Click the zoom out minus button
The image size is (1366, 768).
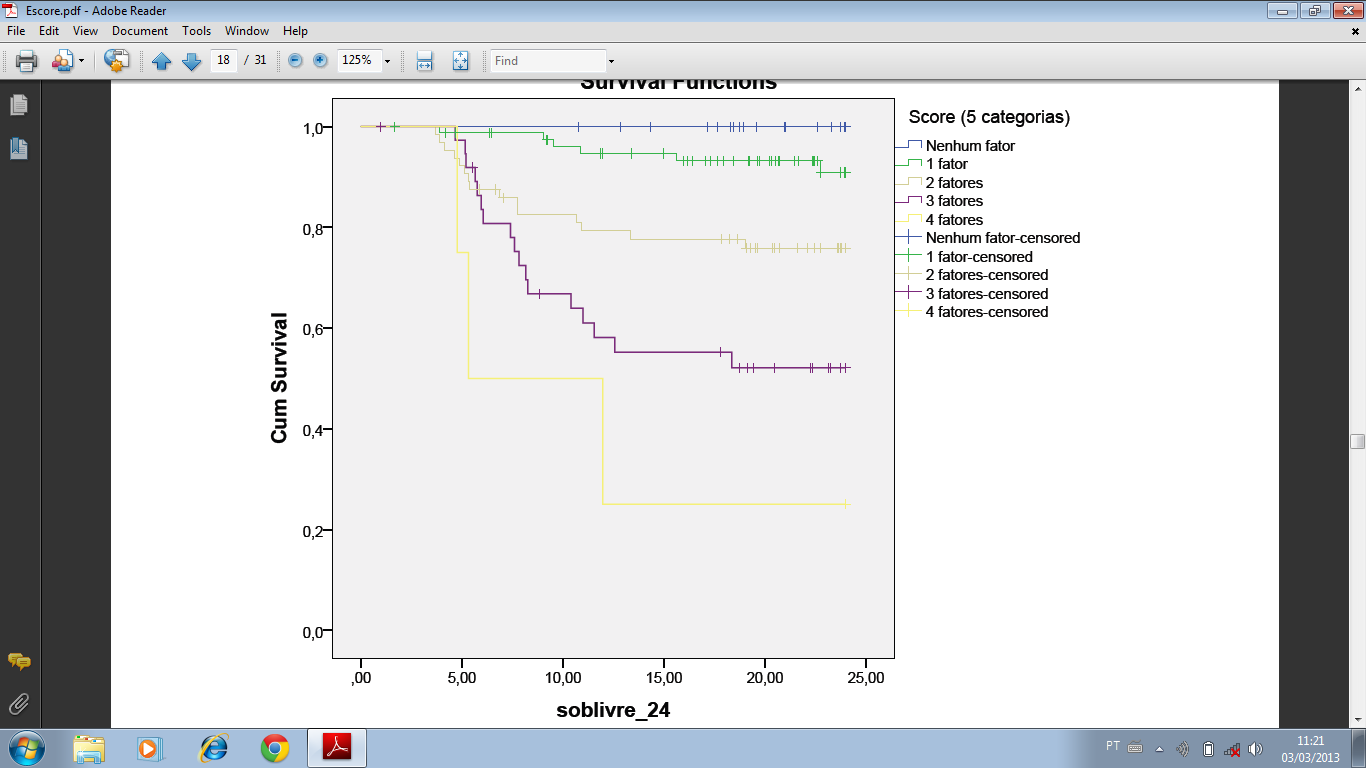(x=295, y=60)
